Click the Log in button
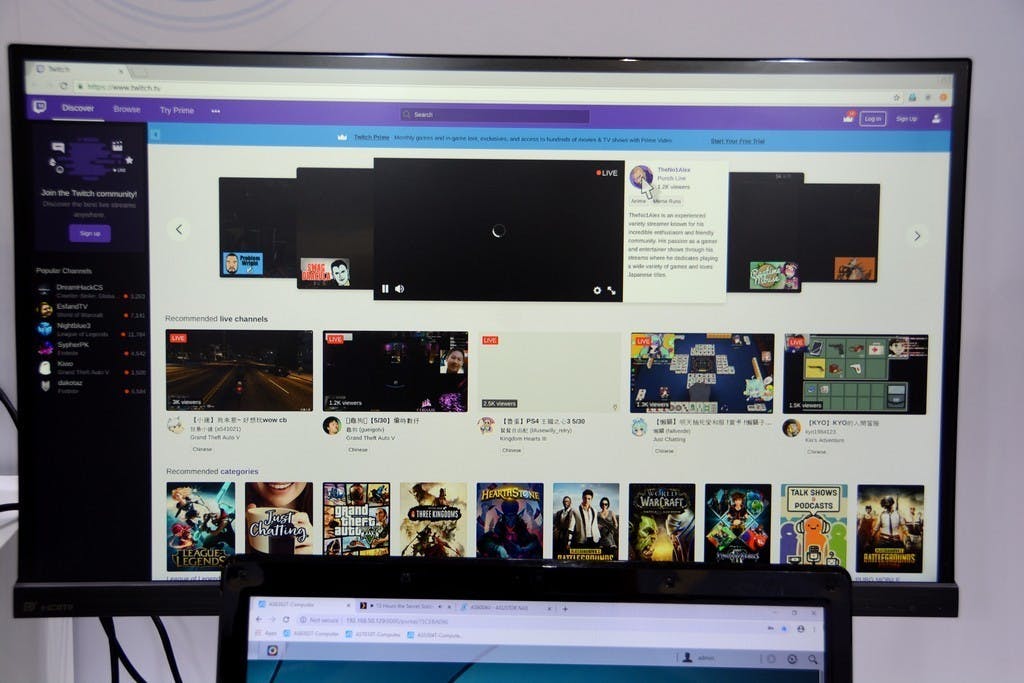The height and width of the screenshot is (683, 1024). pyautogui.click(x=872, y=119)
